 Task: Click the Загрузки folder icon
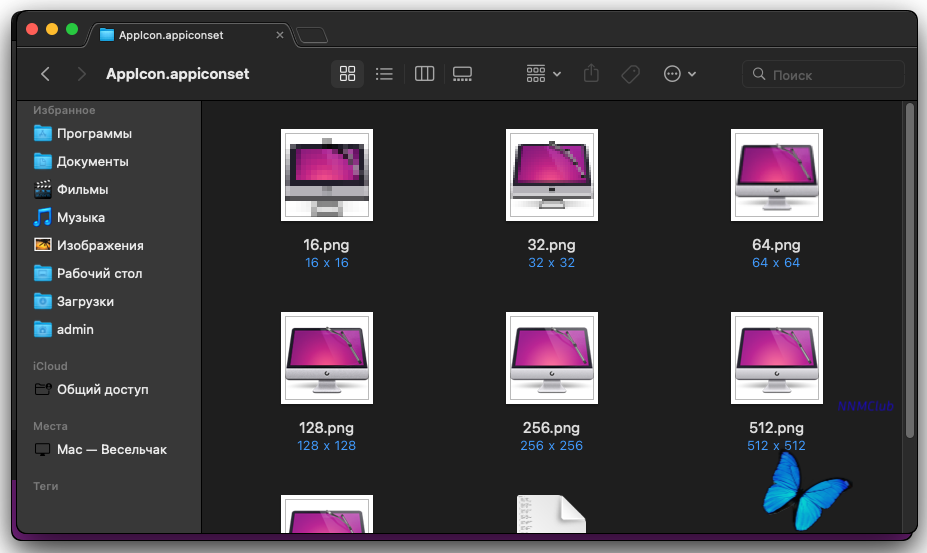tap(43, 301)
